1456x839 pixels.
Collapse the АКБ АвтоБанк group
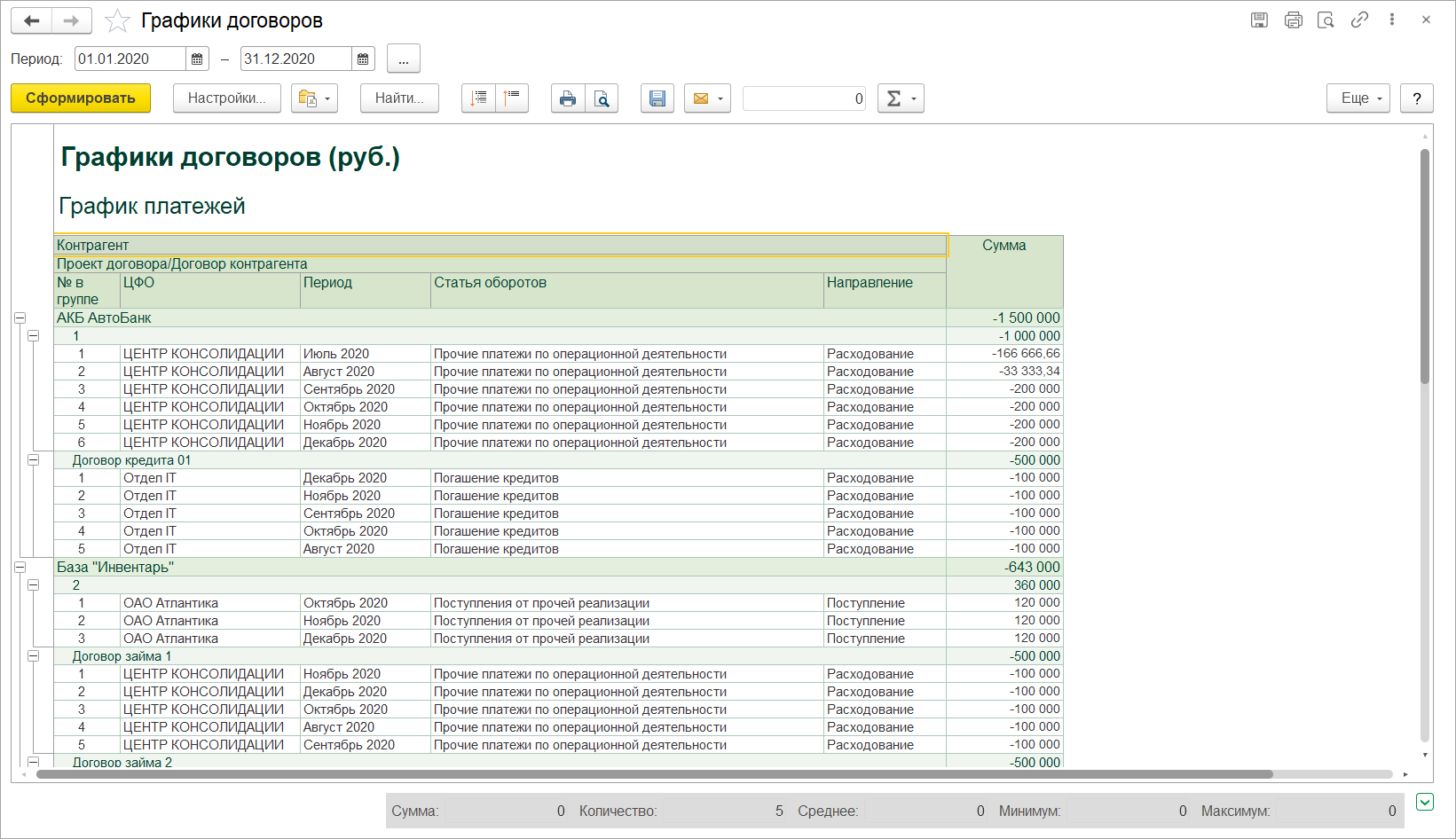(20, 318)
